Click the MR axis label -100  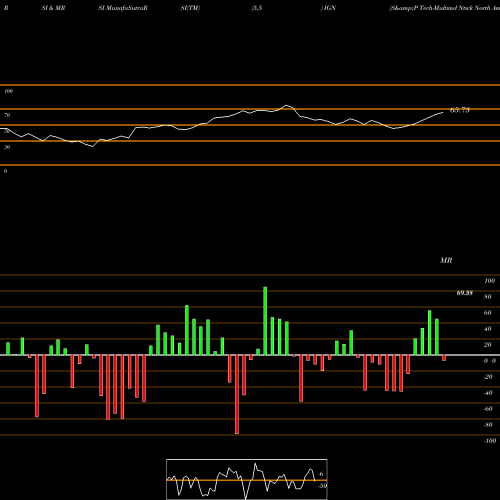pyautogui.click(x=490, y=441)
